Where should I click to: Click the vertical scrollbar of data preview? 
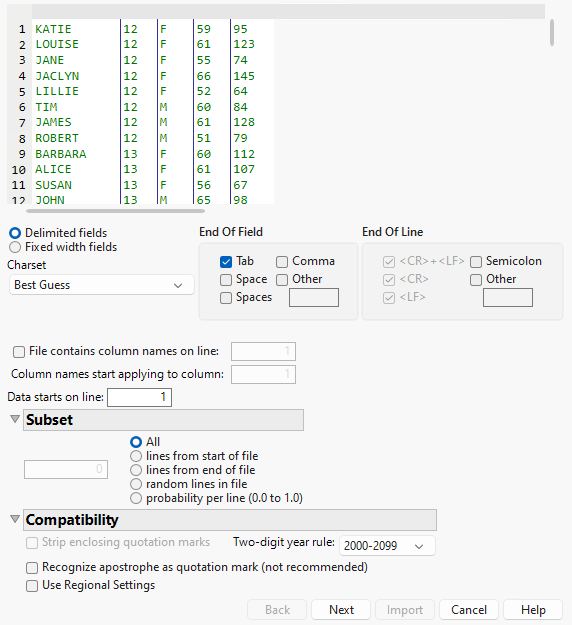(x=552, y=33)
